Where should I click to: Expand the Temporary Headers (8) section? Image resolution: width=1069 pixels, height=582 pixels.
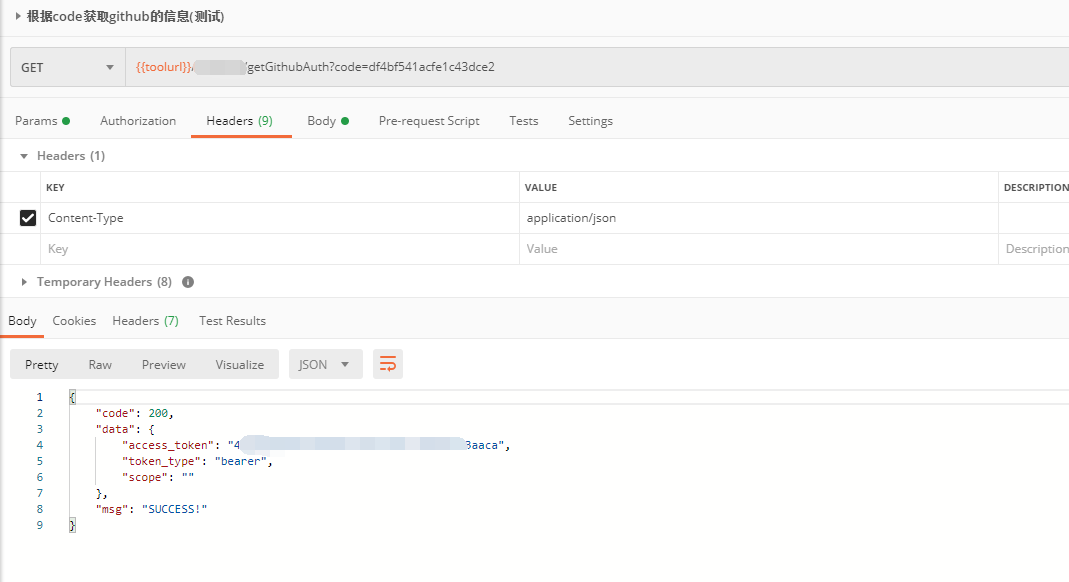(x=24, y=281)
